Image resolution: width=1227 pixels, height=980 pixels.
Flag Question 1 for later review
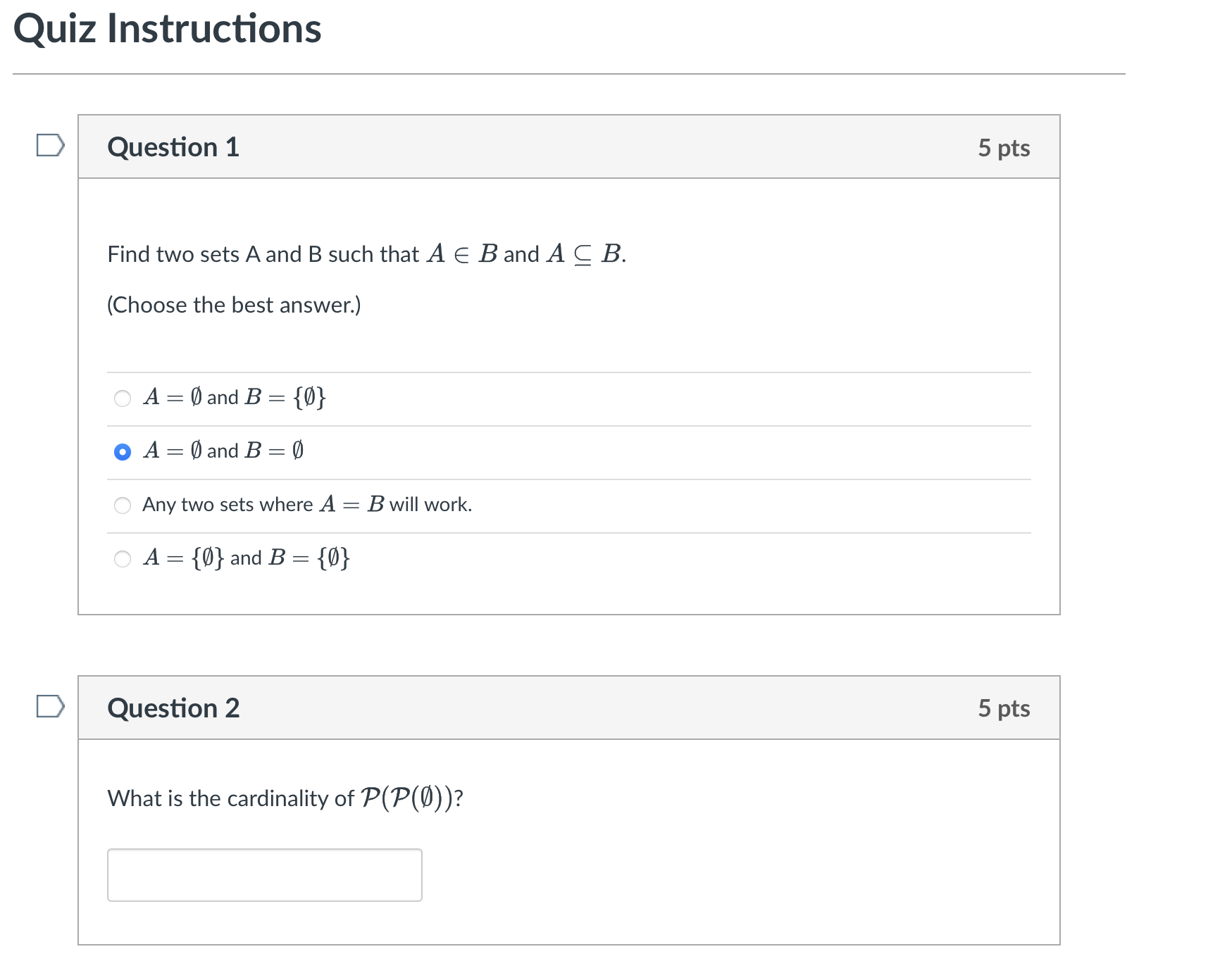pos(51,146)
